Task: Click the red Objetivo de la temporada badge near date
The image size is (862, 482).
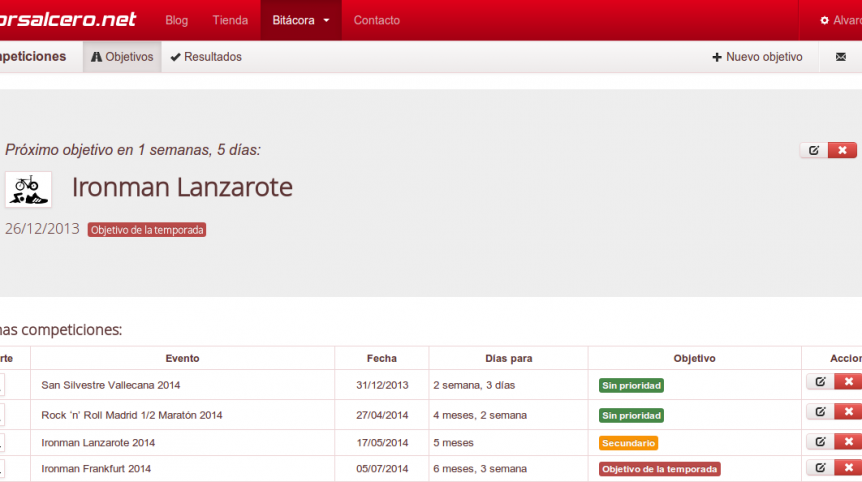Action: point(147,230)
